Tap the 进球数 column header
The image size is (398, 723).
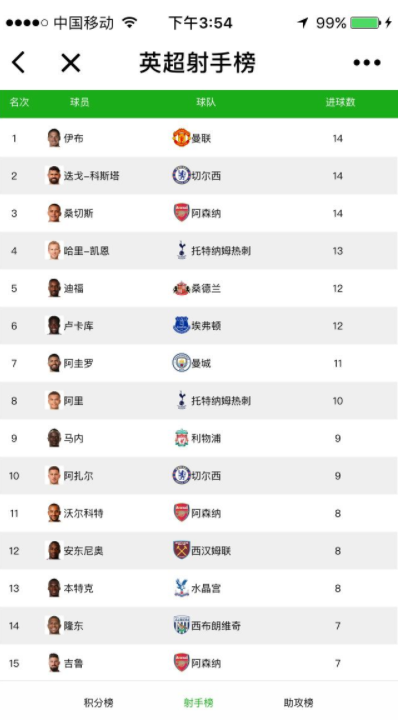[x=340, y=102]
